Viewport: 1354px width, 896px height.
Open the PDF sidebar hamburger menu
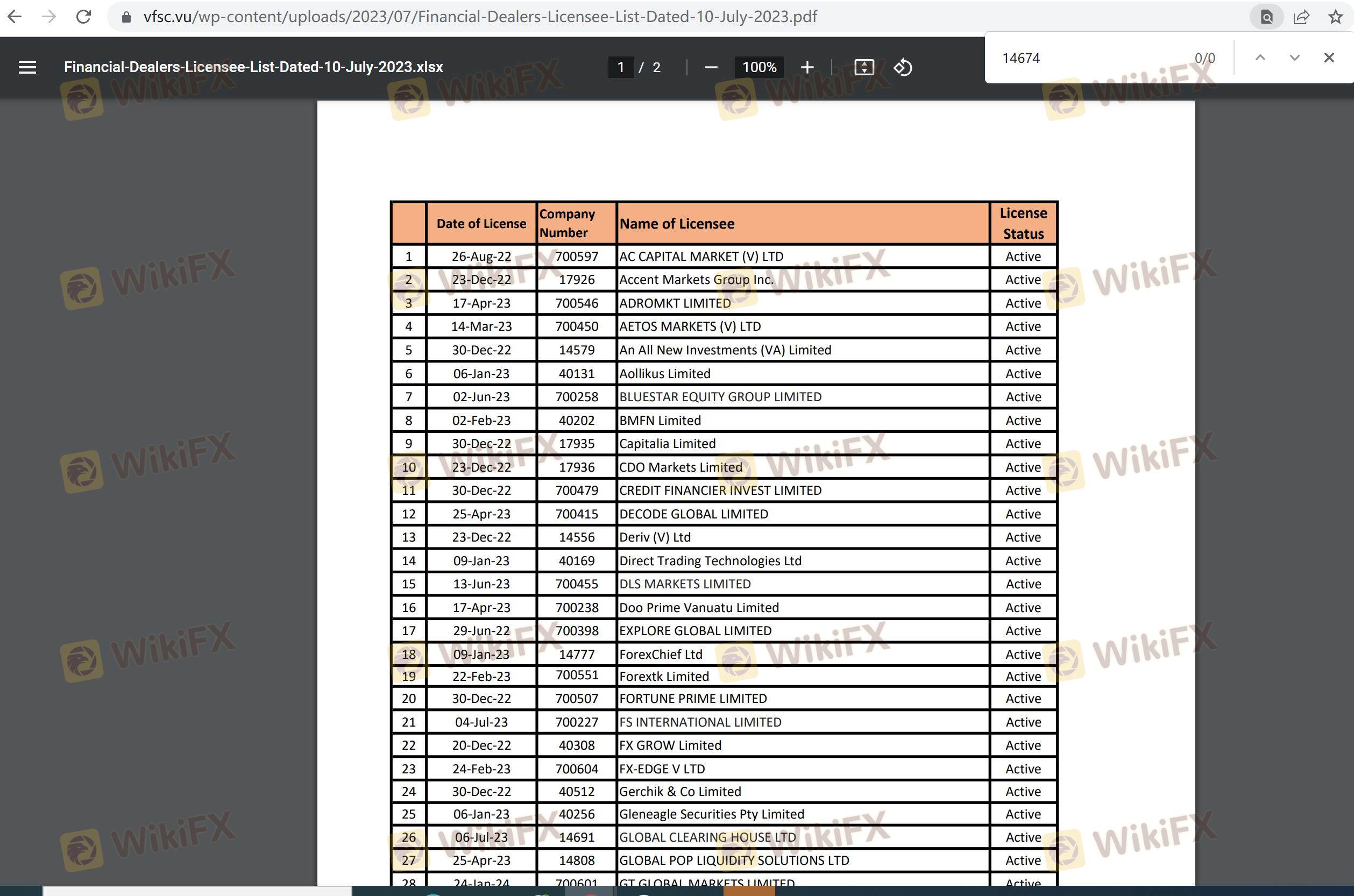tap(27, 67)
